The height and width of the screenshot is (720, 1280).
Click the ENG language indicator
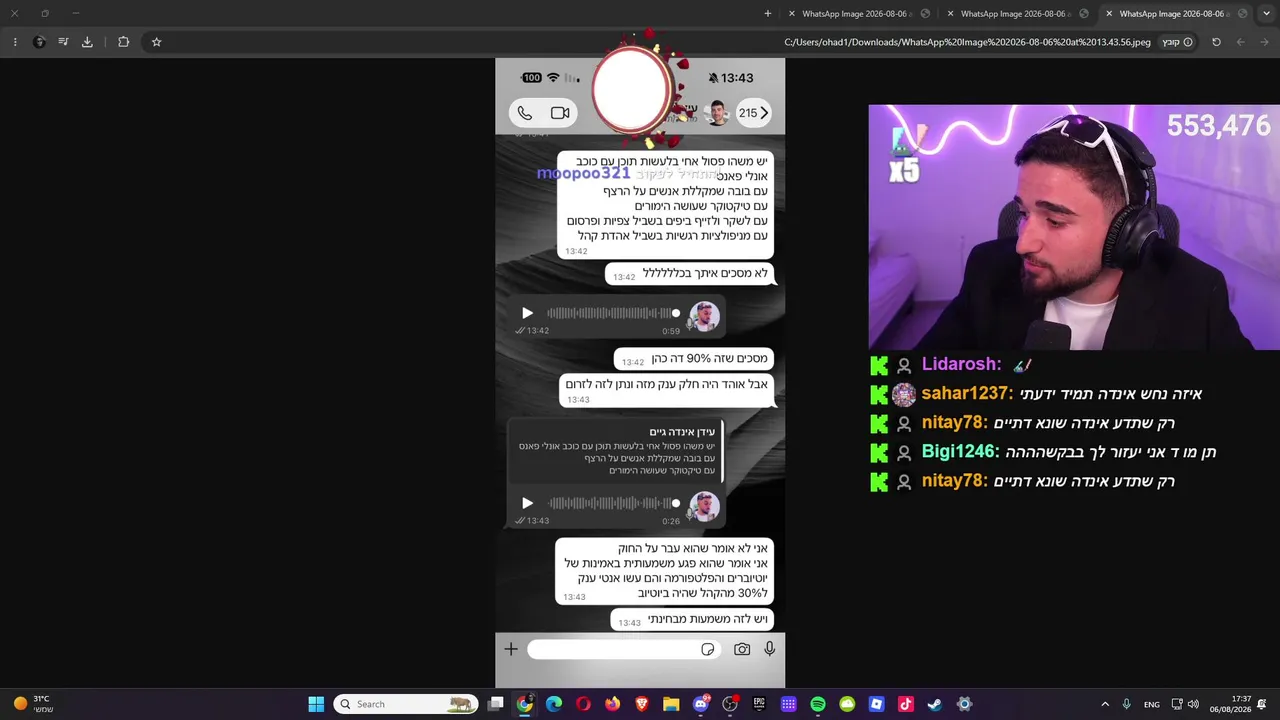pyautogui.click(x=1152, y=704)
